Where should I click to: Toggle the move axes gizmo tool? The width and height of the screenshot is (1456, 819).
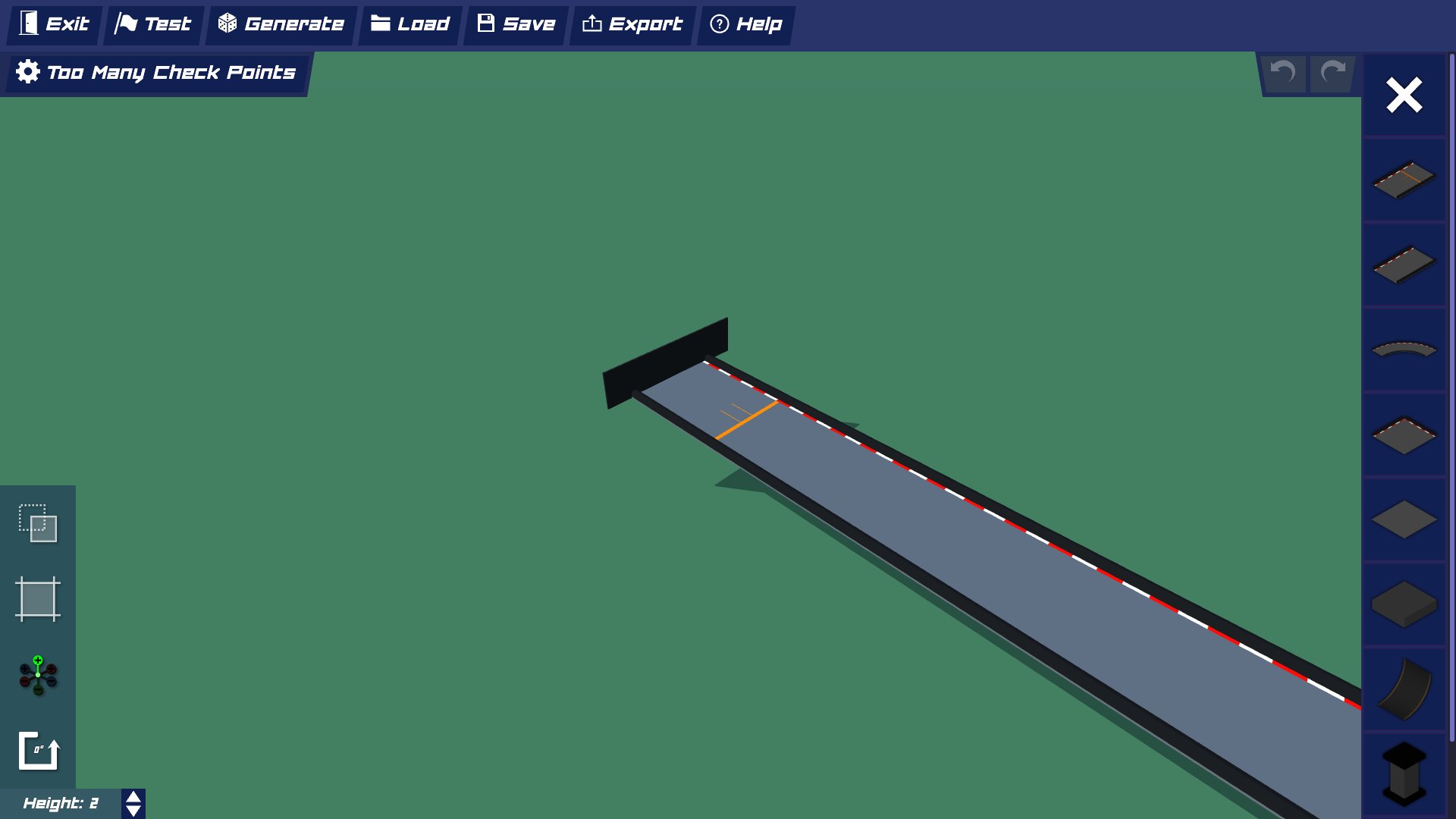pyautogui.click(x=38, y=675)
